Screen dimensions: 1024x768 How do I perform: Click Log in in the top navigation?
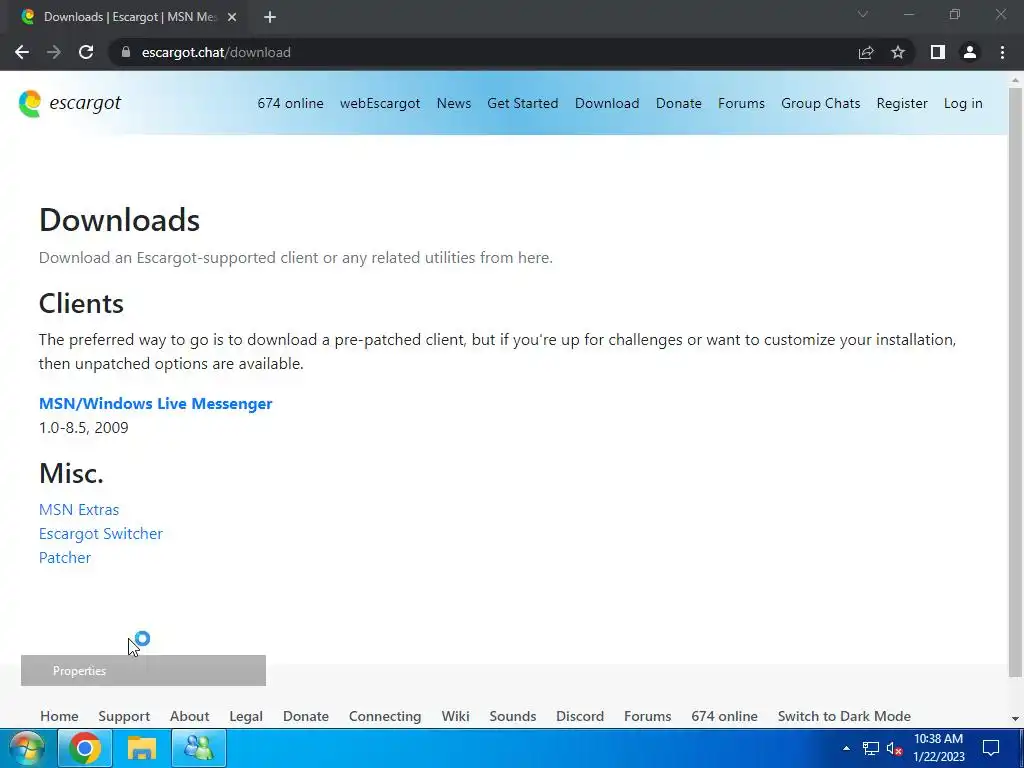pyautogui.click(x=963, y=103)
